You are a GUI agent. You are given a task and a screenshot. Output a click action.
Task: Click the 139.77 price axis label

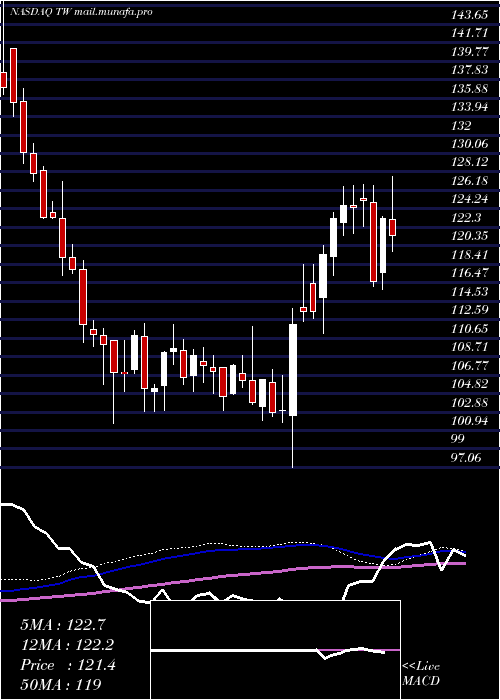471,52
